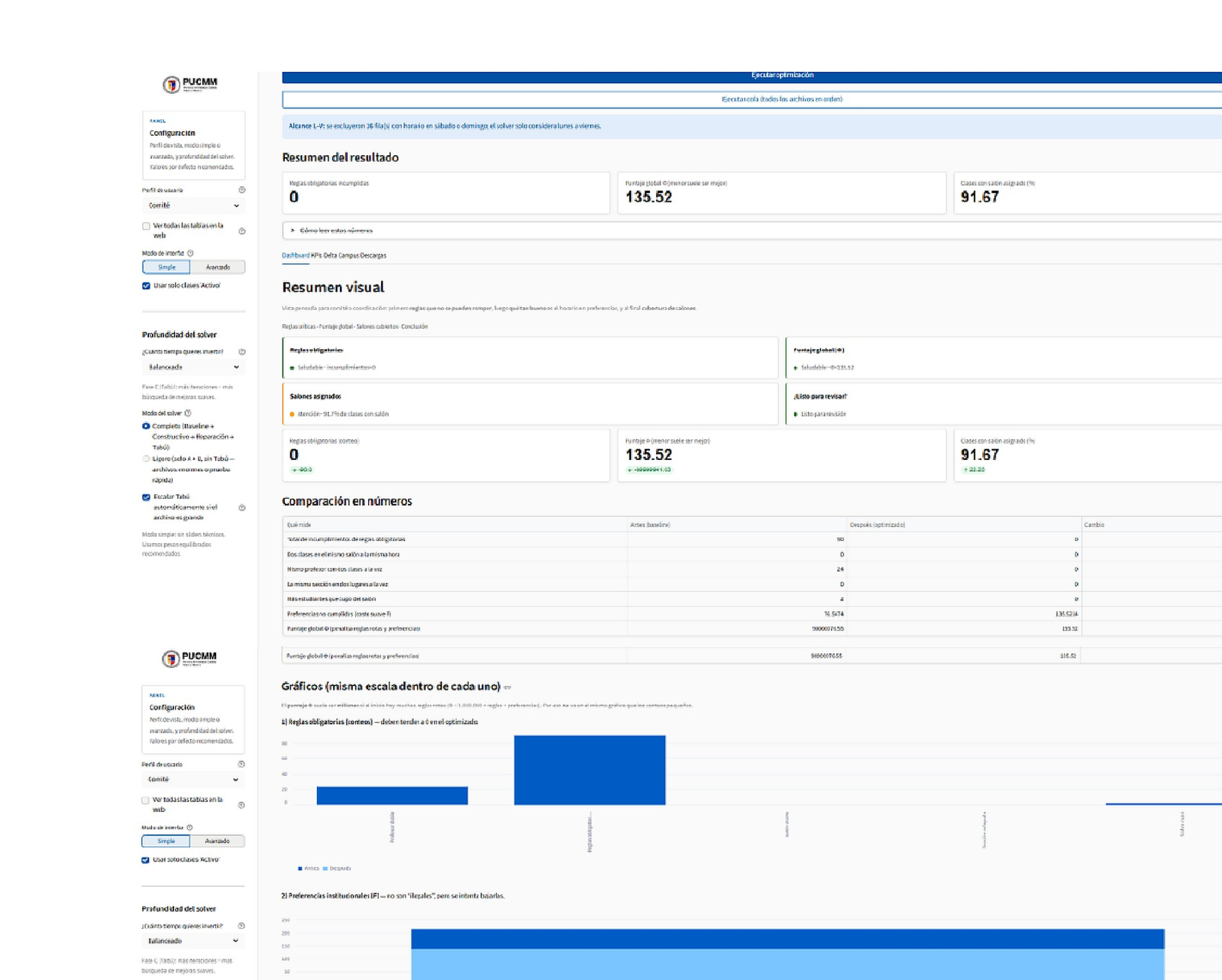The image size is (1222, 980).
Task: Open the Delta tab
Action: [x=330, y=256]
